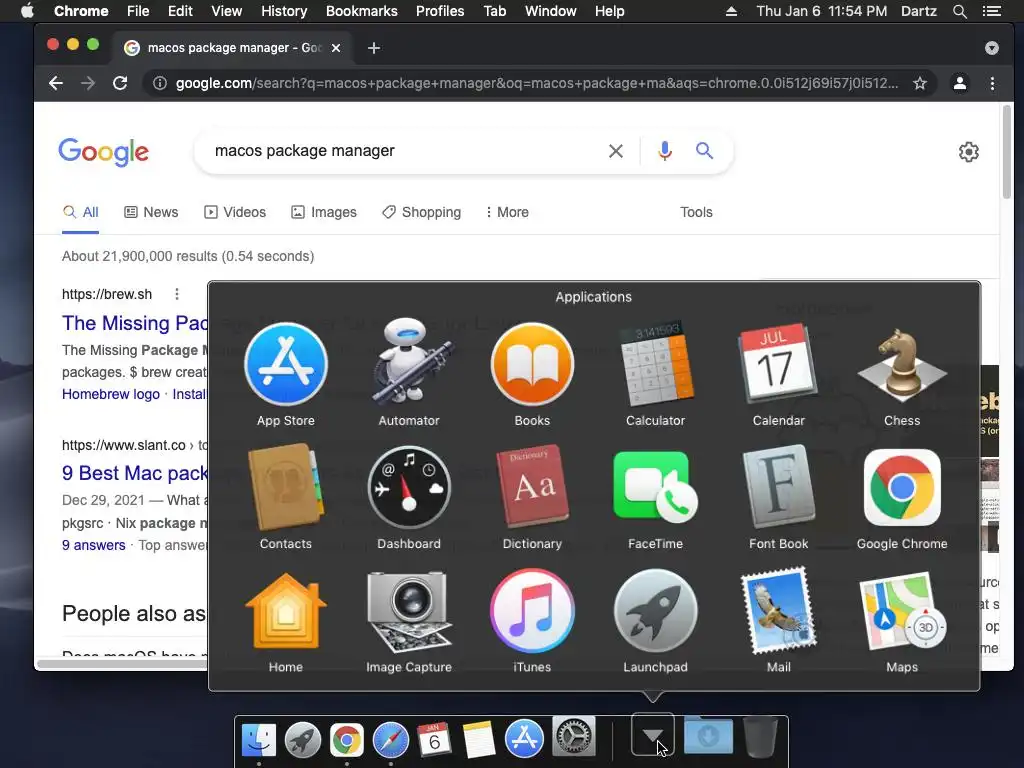1024x768 pixels.
Task: Select the All results tab
Action: pyautogui.click(x=80, y=212)
